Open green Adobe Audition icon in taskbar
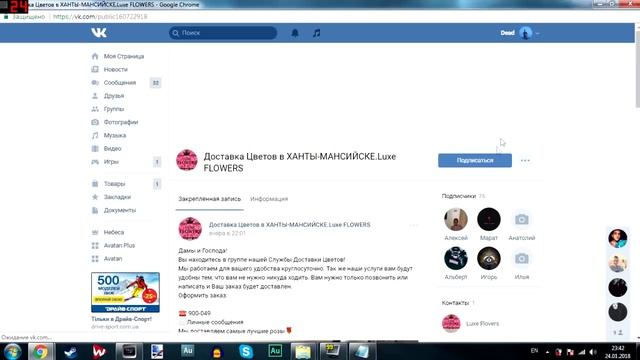This screenshot has width=640, height=360. point(275,351)
